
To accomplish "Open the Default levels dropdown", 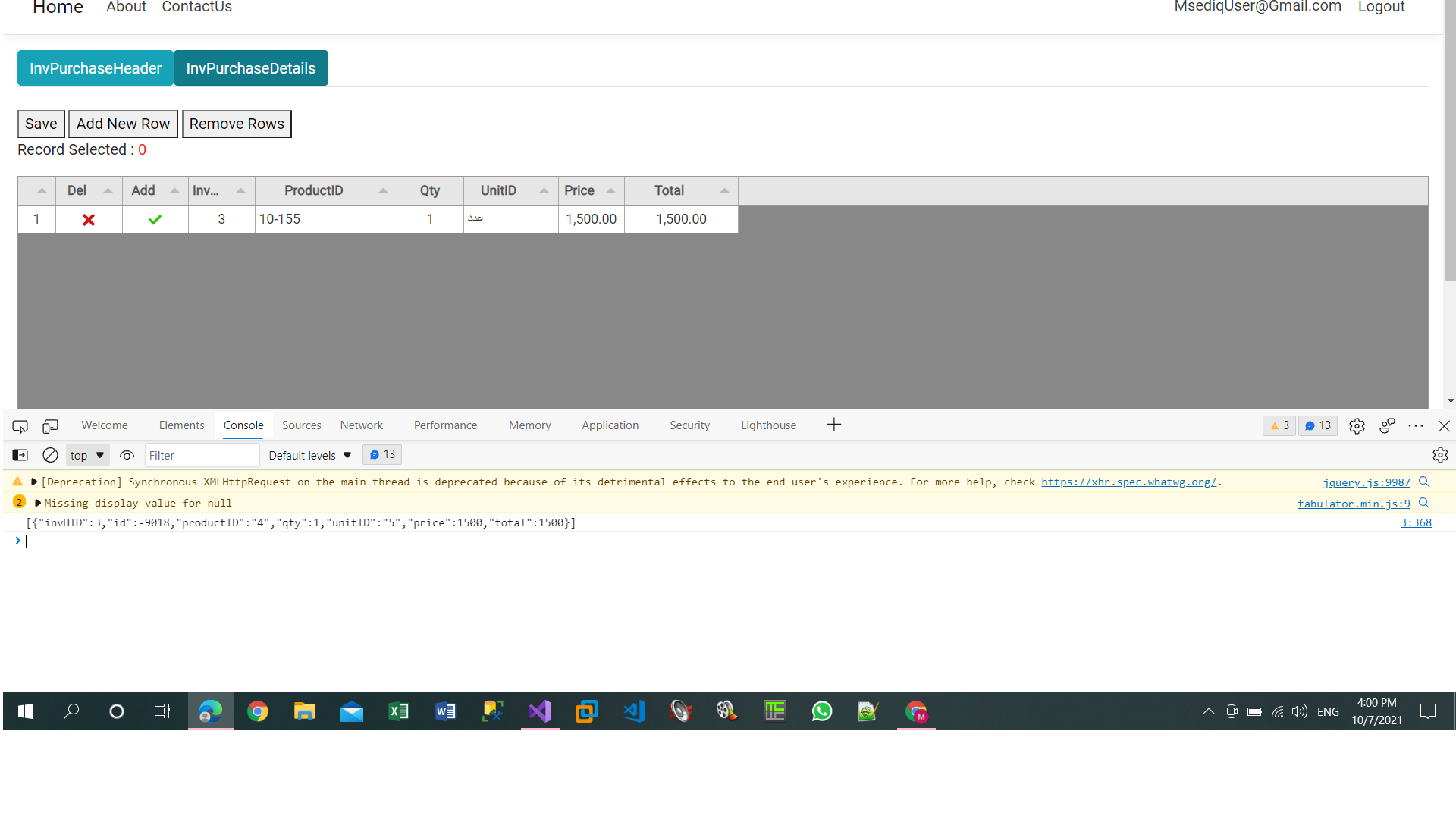I will click(309, 455).
